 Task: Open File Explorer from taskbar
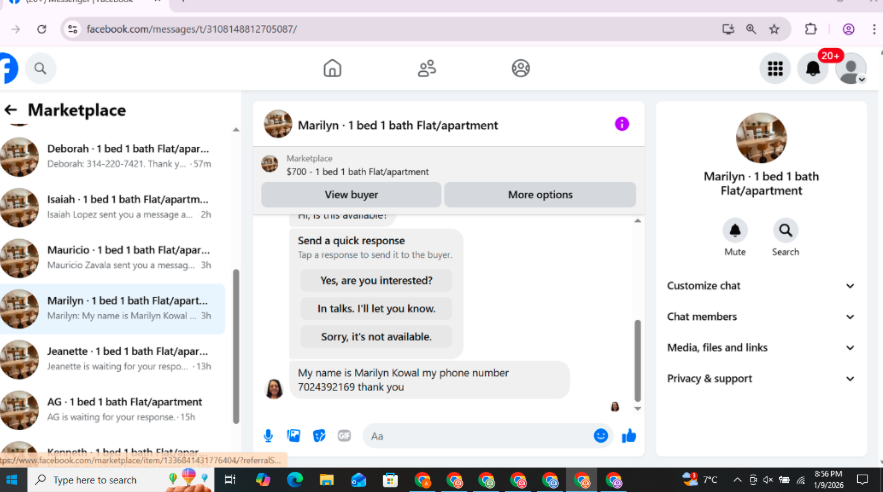pyautogui.click(x=327, y=480)
